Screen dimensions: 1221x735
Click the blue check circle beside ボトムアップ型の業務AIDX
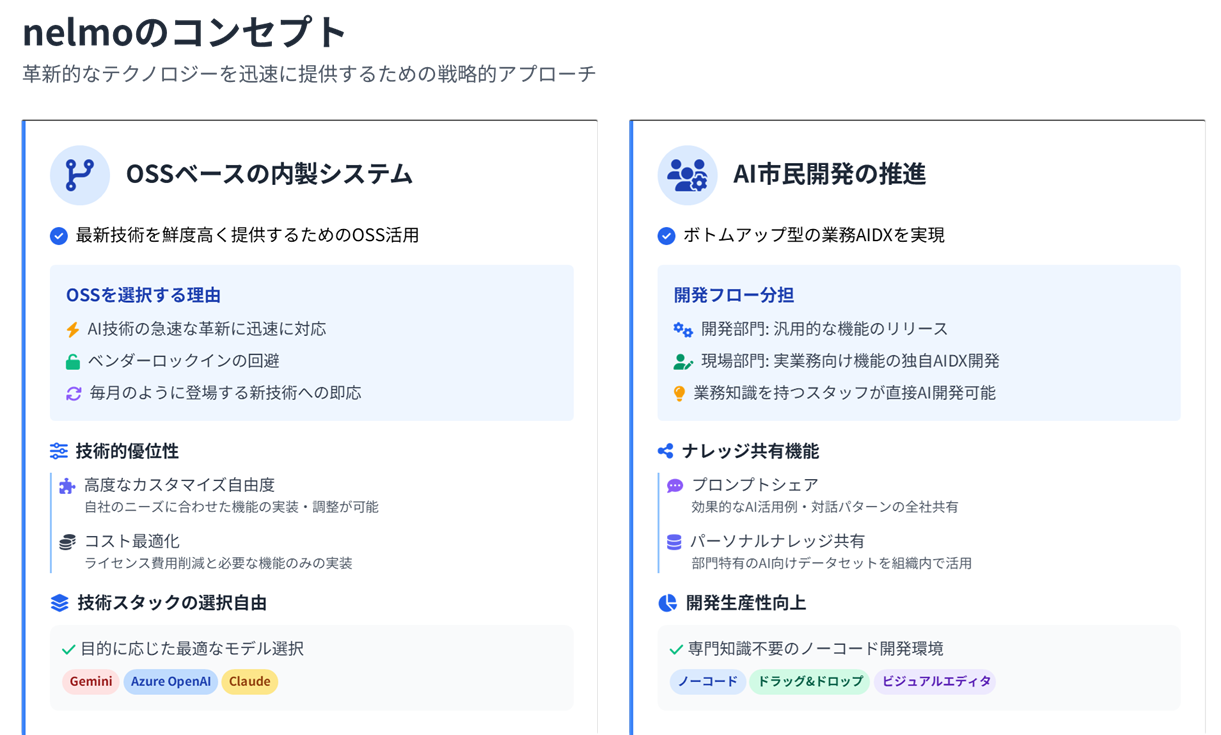click(x=666, y=236)
